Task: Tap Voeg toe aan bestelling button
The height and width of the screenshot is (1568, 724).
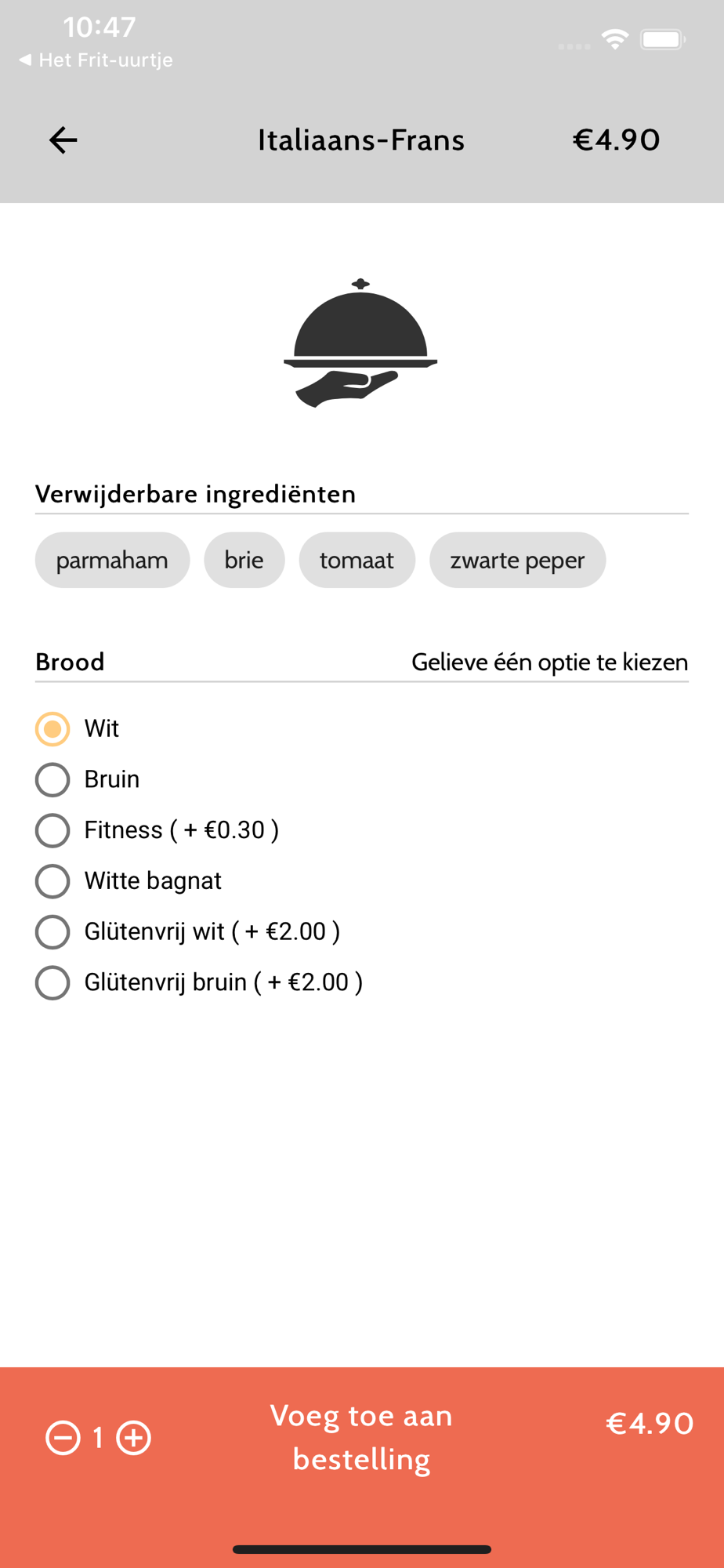Action: tap(361, 1438)
